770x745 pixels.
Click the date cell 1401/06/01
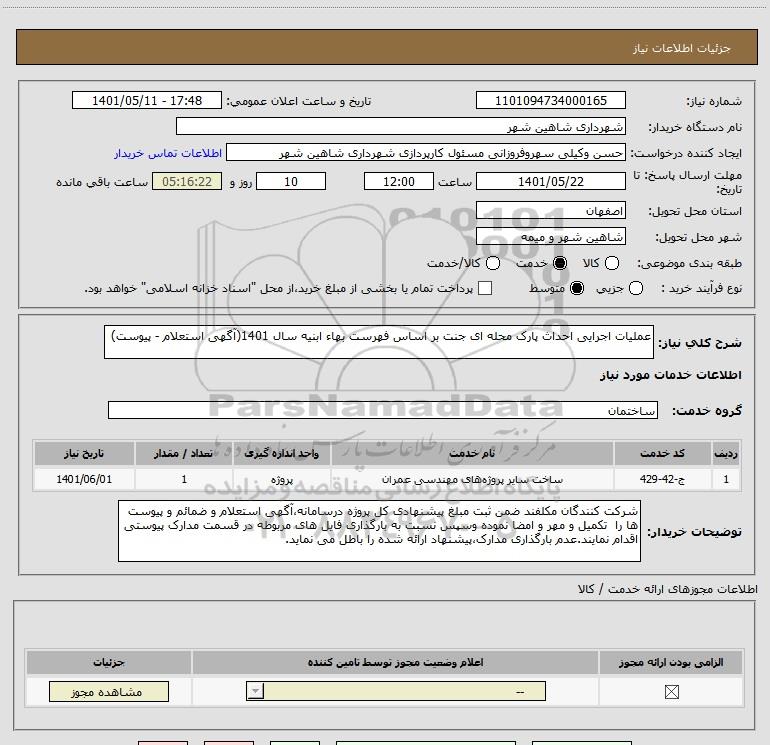tap(84, 479)
